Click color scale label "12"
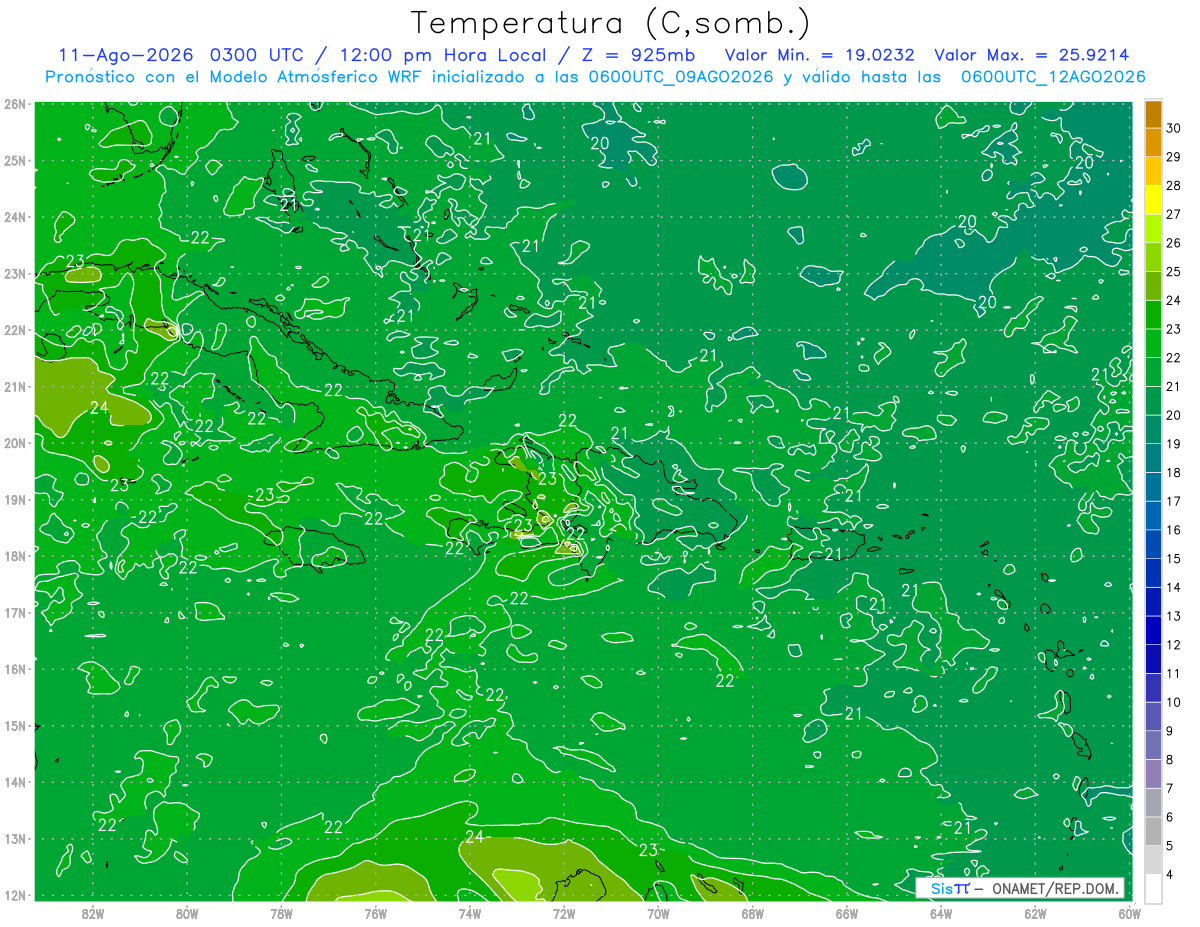 tap(1173, 644)
